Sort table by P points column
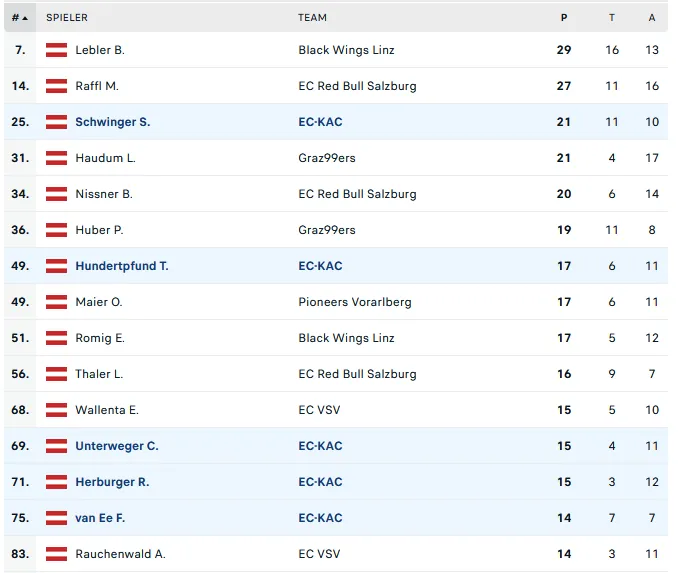Viewport: 679px width, 573px height. (564, 18)
